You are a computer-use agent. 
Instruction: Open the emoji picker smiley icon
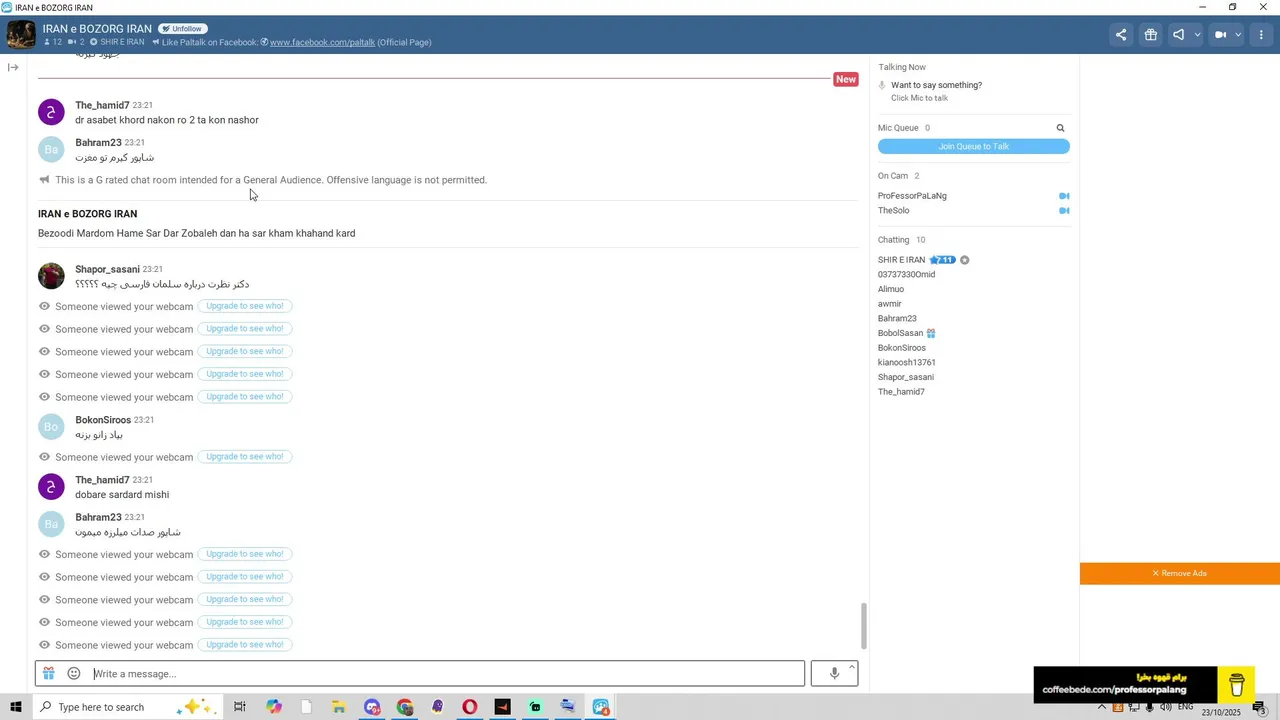click(74, 674)
